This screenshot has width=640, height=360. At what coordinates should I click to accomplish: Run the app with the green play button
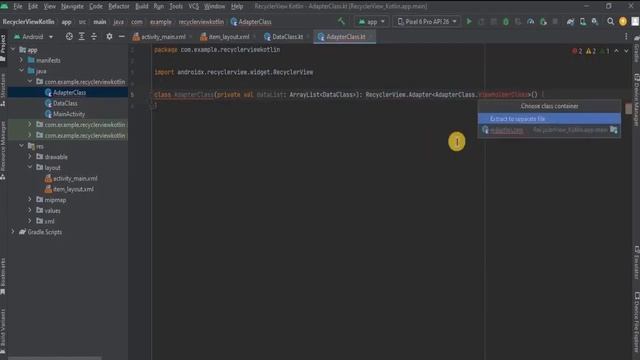(469, 21)
